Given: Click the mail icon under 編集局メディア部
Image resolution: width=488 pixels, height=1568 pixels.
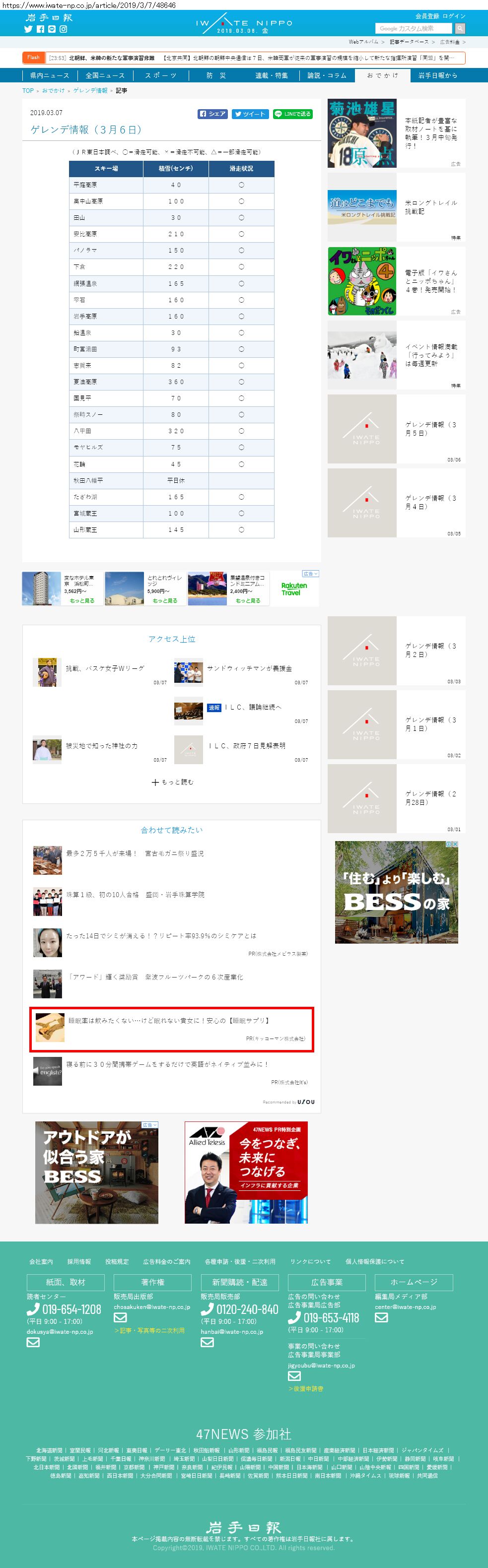Looking at the screenshot, I should pos(381,1317).
